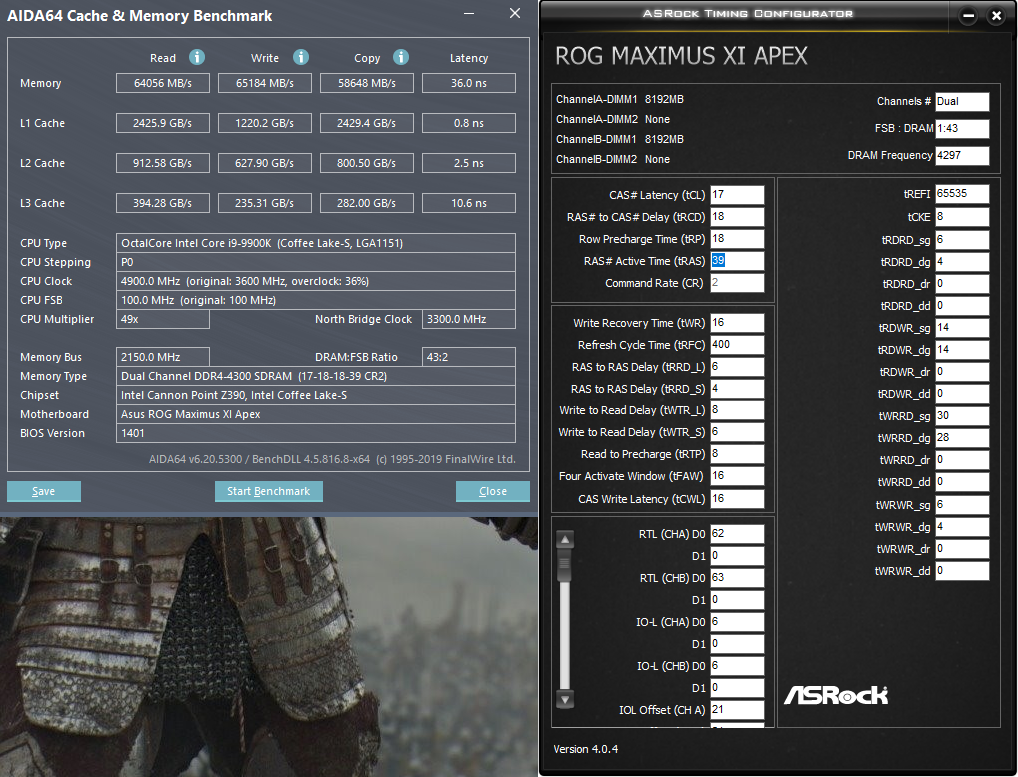Click the Four Activate Window (tFAW) field
1018x777 pixels.
point(738,476)
